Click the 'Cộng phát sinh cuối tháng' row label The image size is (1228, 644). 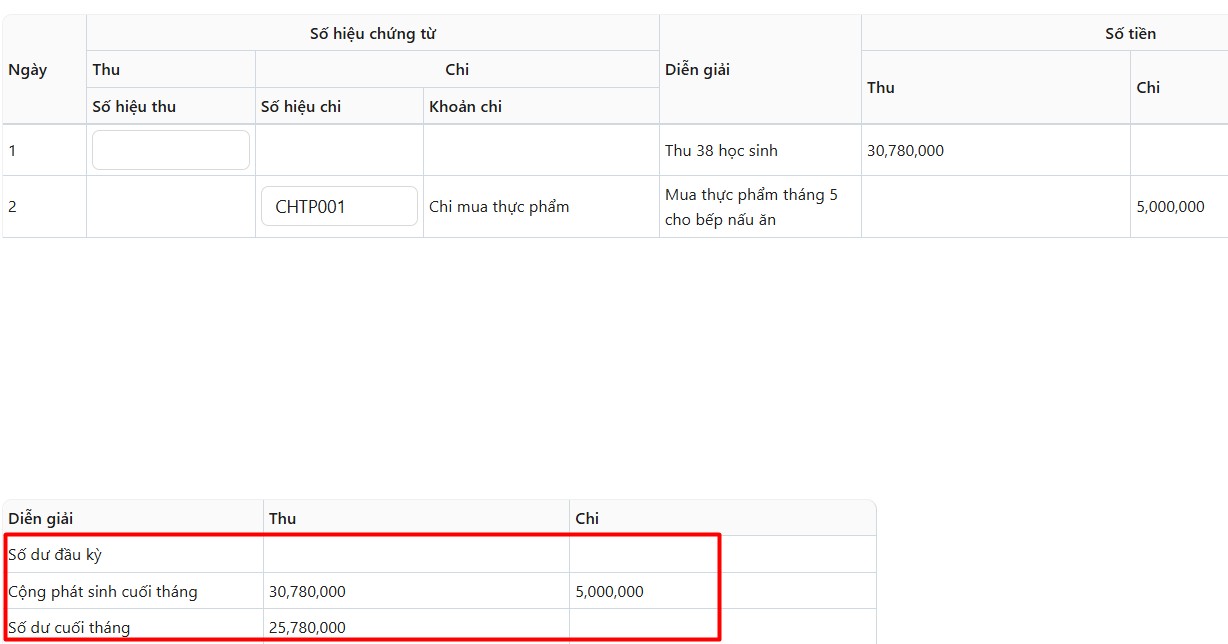pos(103,591)
